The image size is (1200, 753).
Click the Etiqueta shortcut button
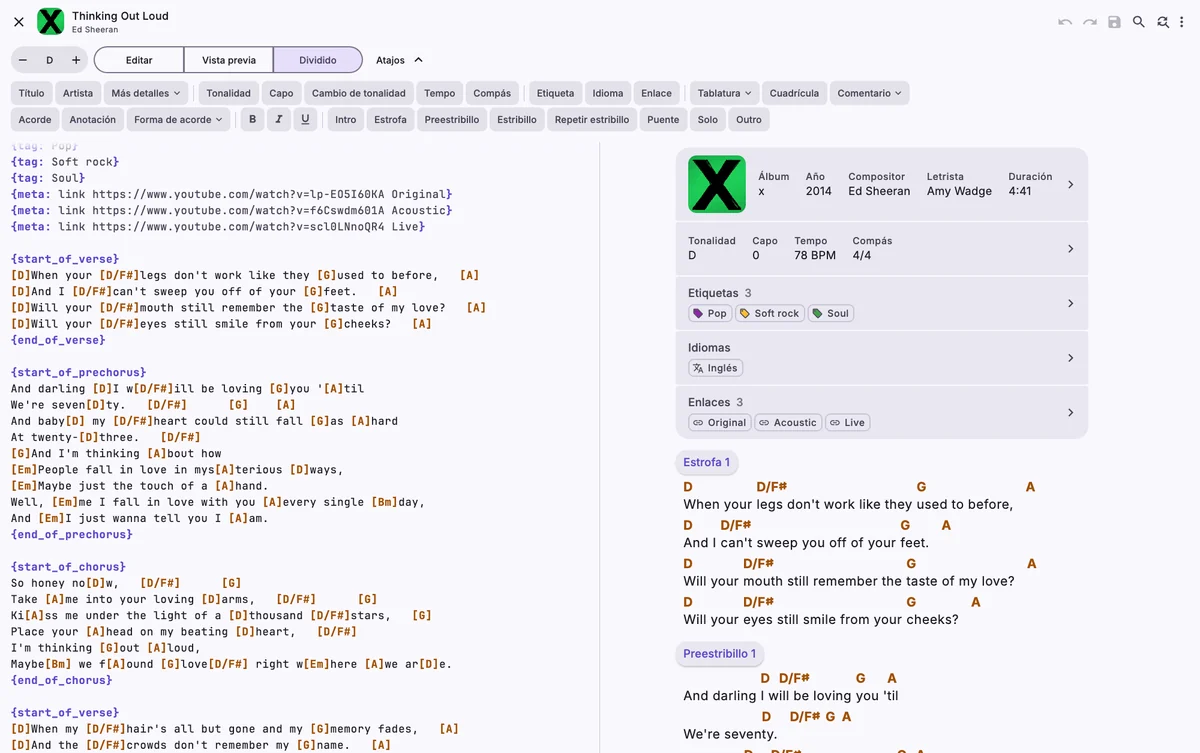coord(556,93)
